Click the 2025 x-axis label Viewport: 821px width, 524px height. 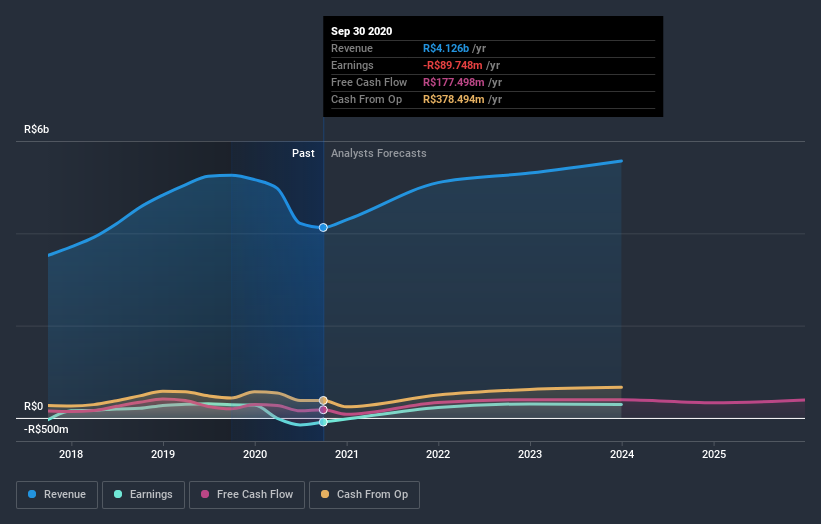(714, 454)
